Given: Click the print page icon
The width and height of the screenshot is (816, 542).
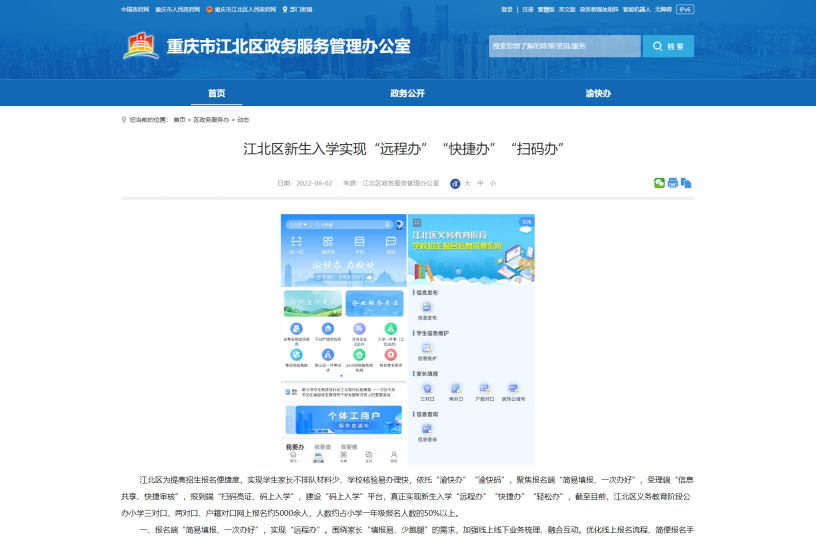Looking at the screenshot, I should (673, 183).
